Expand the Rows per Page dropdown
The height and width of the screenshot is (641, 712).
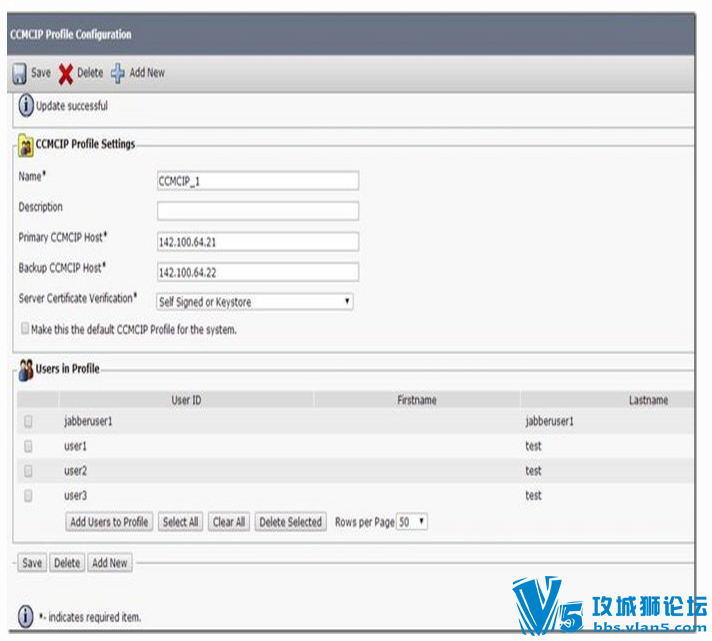point(412,522)
